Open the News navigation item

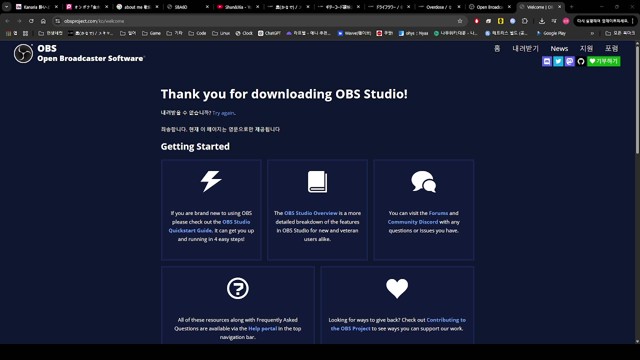559,49
